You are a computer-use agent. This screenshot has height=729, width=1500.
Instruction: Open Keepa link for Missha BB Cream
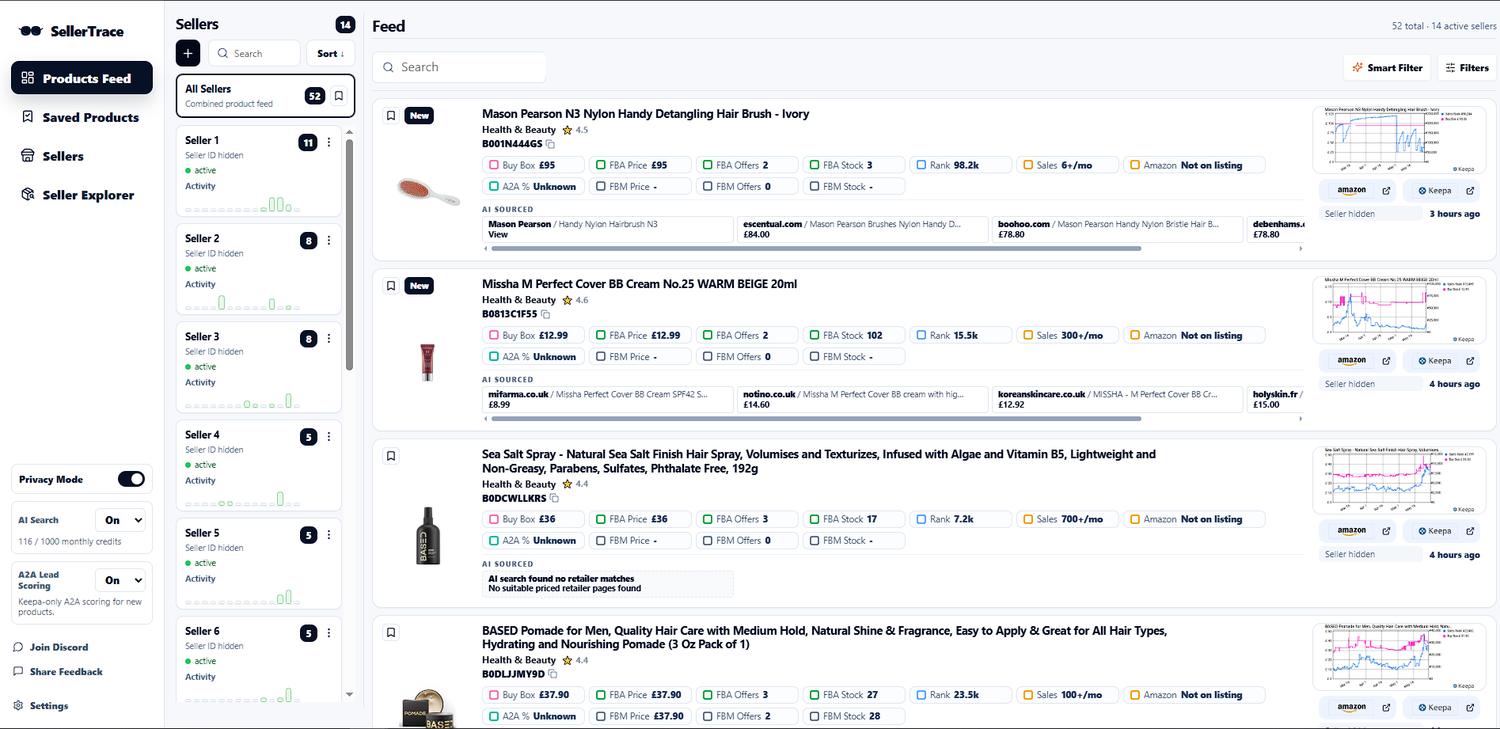pos(1440,361)
